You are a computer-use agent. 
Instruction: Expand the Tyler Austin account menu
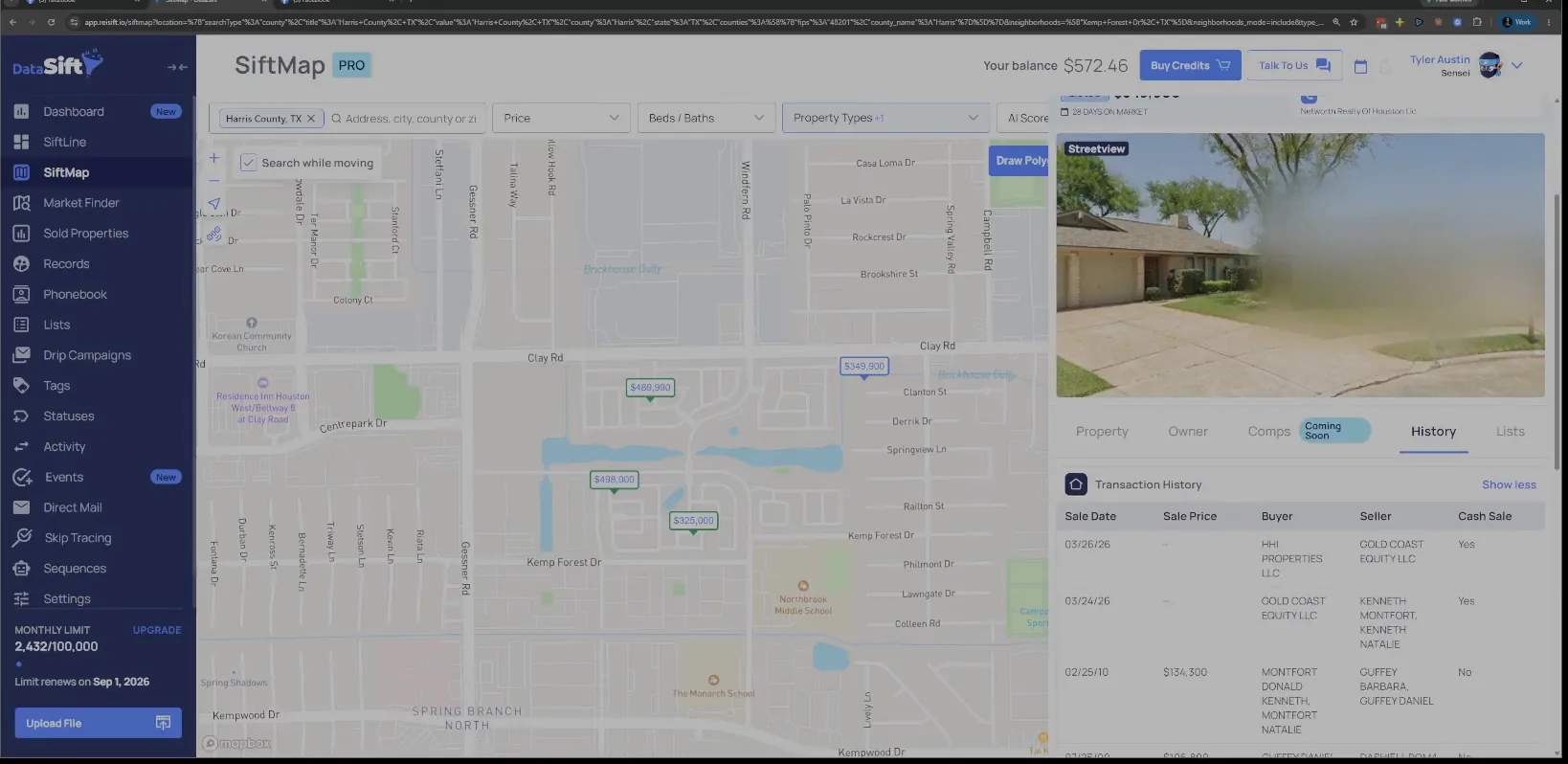(1516, 65)
